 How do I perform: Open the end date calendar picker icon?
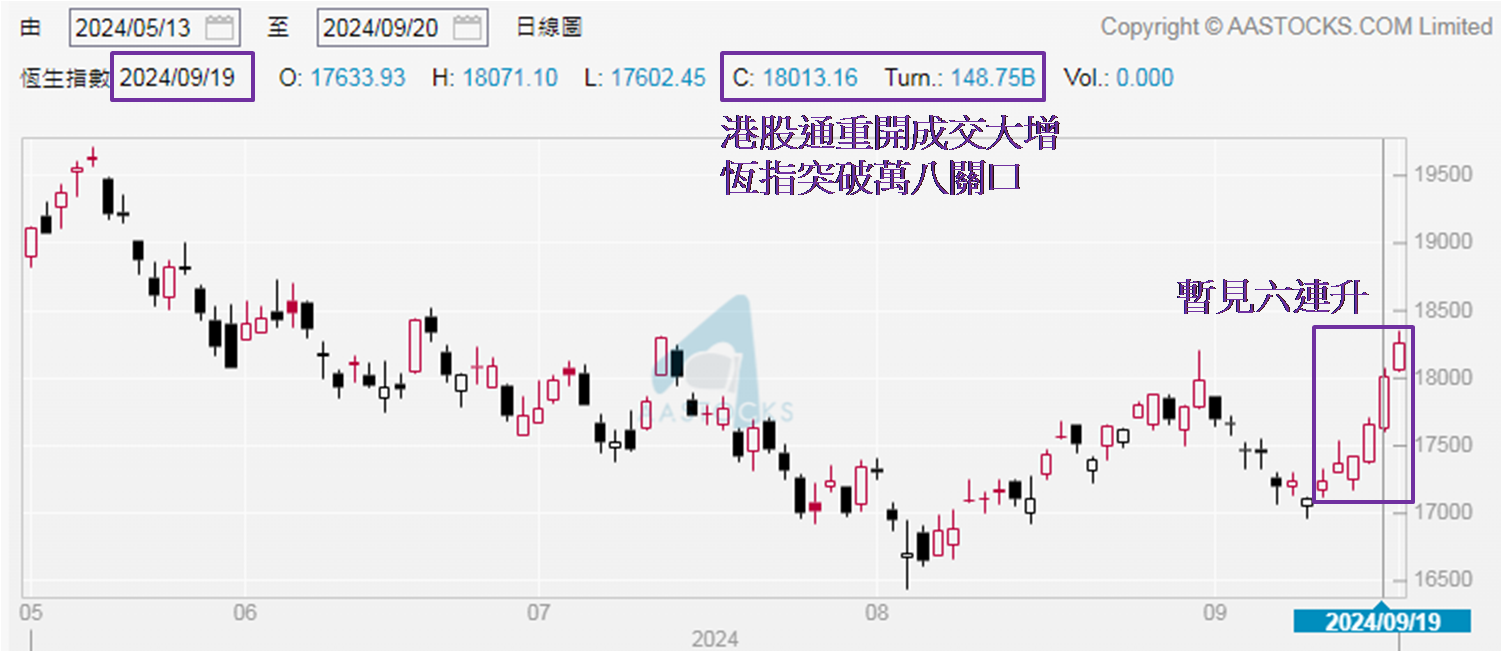467,27
